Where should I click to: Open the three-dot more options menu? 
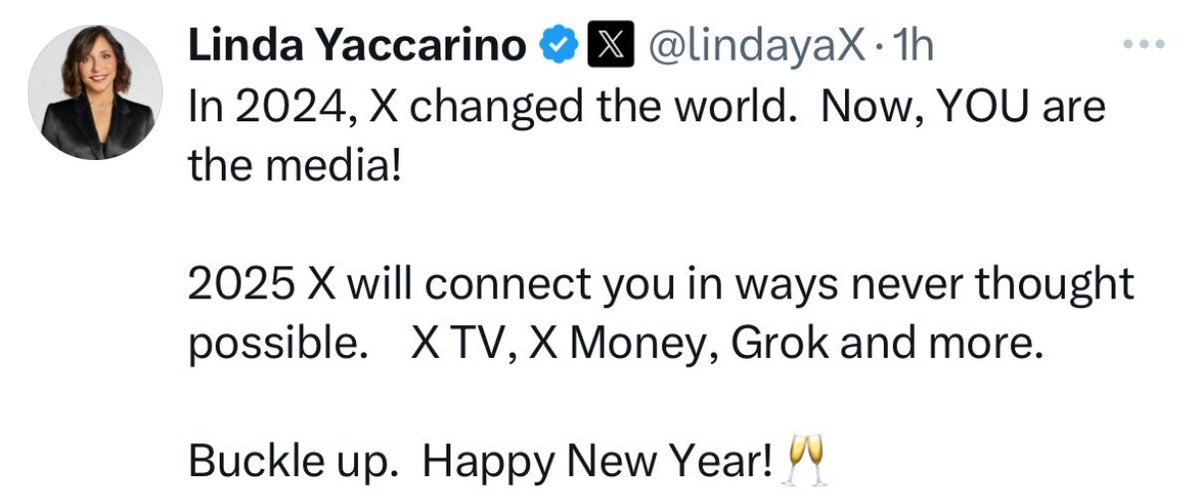point(1144,45)
